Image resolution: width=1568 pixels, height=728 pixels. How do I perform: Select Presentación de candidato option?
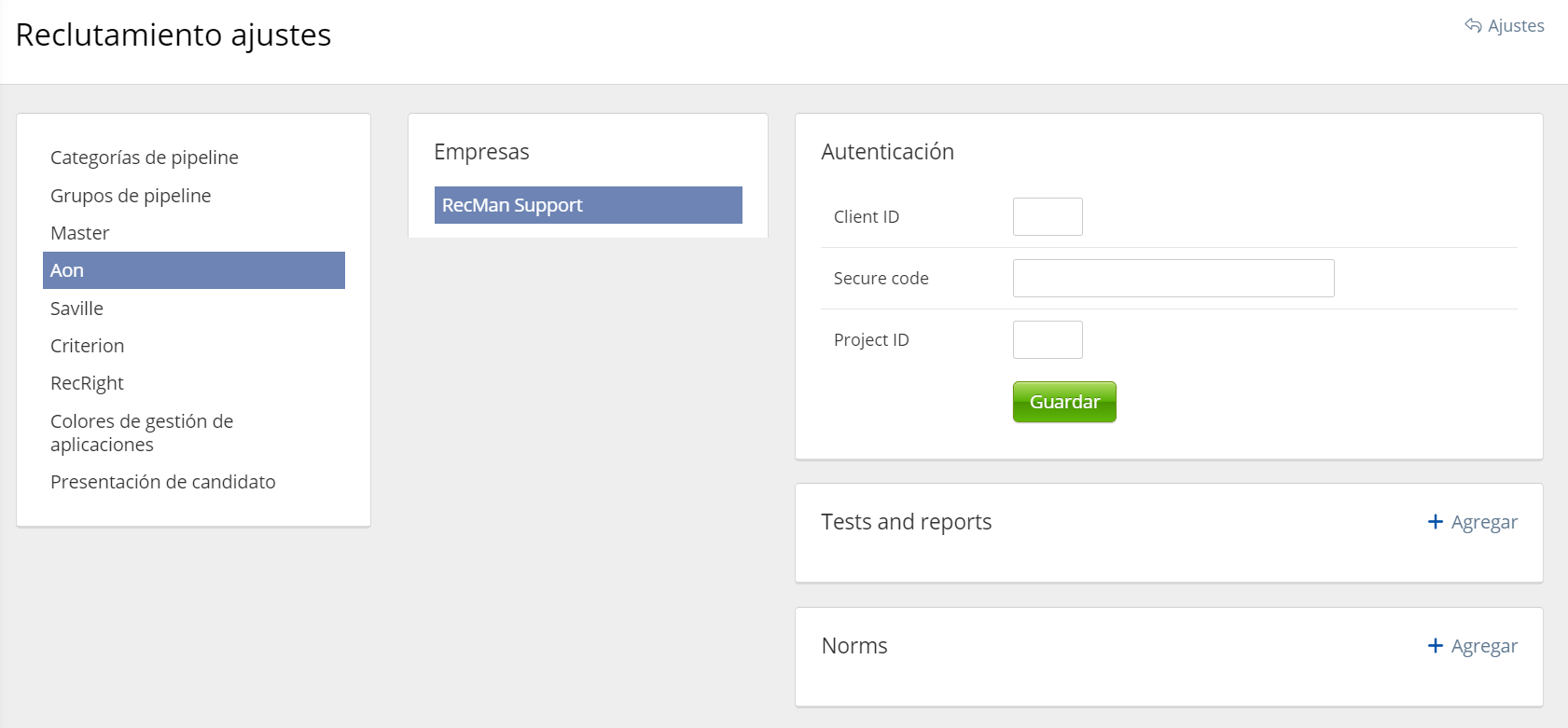click(x=163, y=482)
